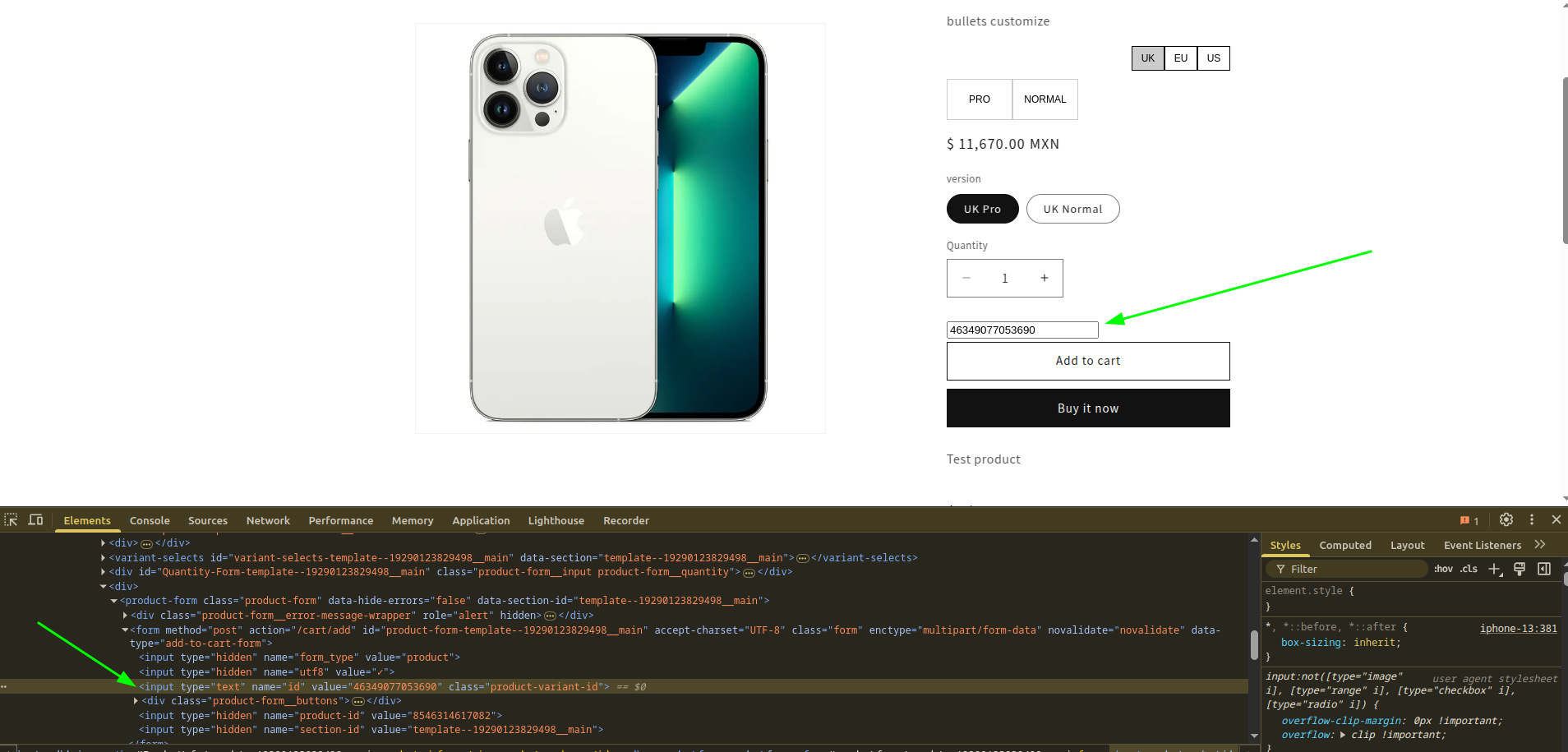The width and height of the screenshot is (1568, 752).
Task: Open the Sources tab
Action: [208, 520]
